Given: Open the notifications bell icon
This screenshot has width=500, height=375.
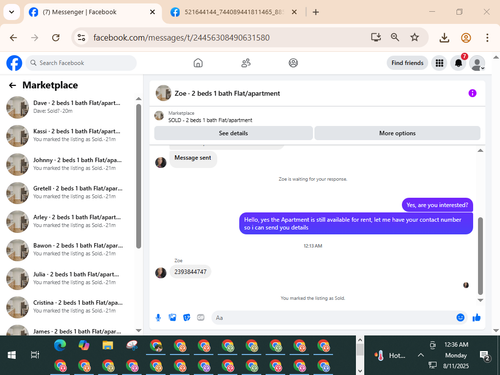Looking at the screenshot, I should [459, 63].
